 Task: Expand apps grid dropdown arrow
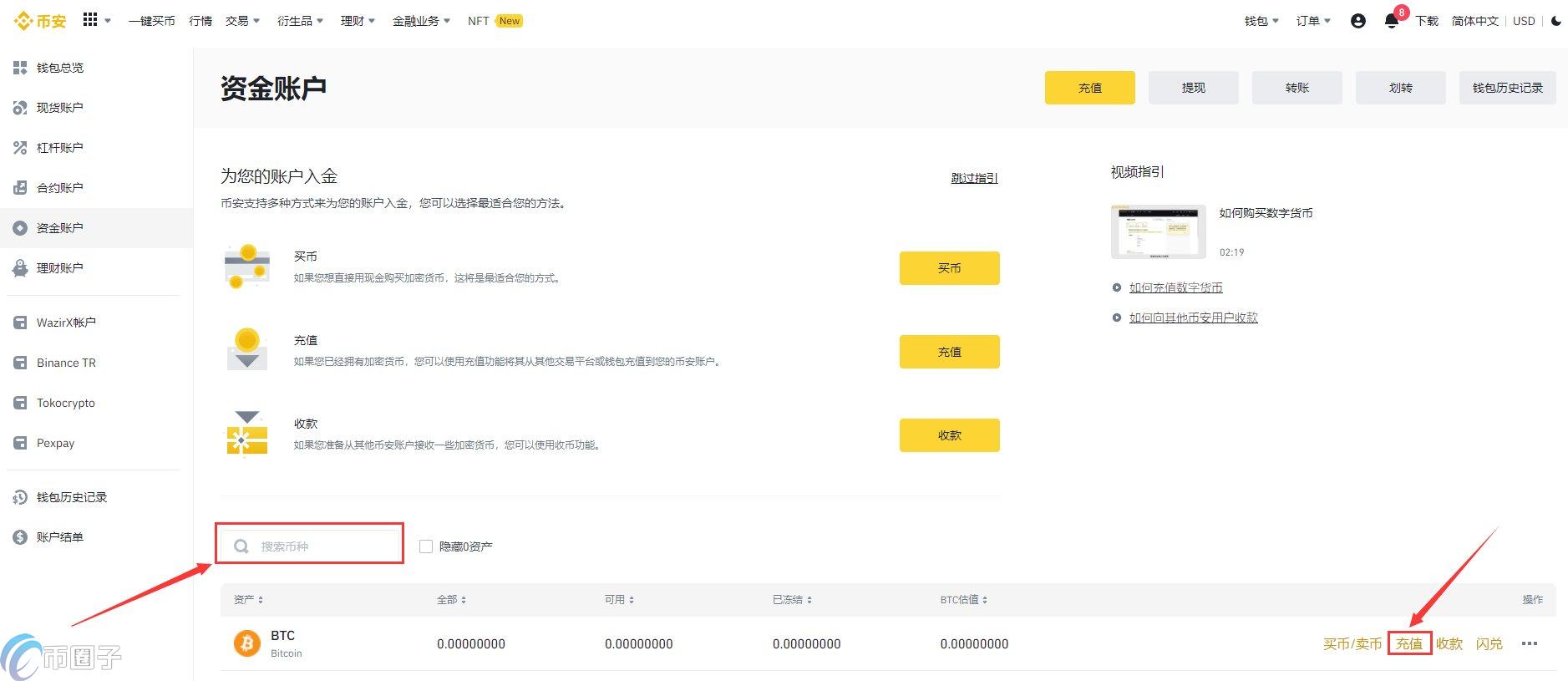pyautogui.click(x=108, y=21)
